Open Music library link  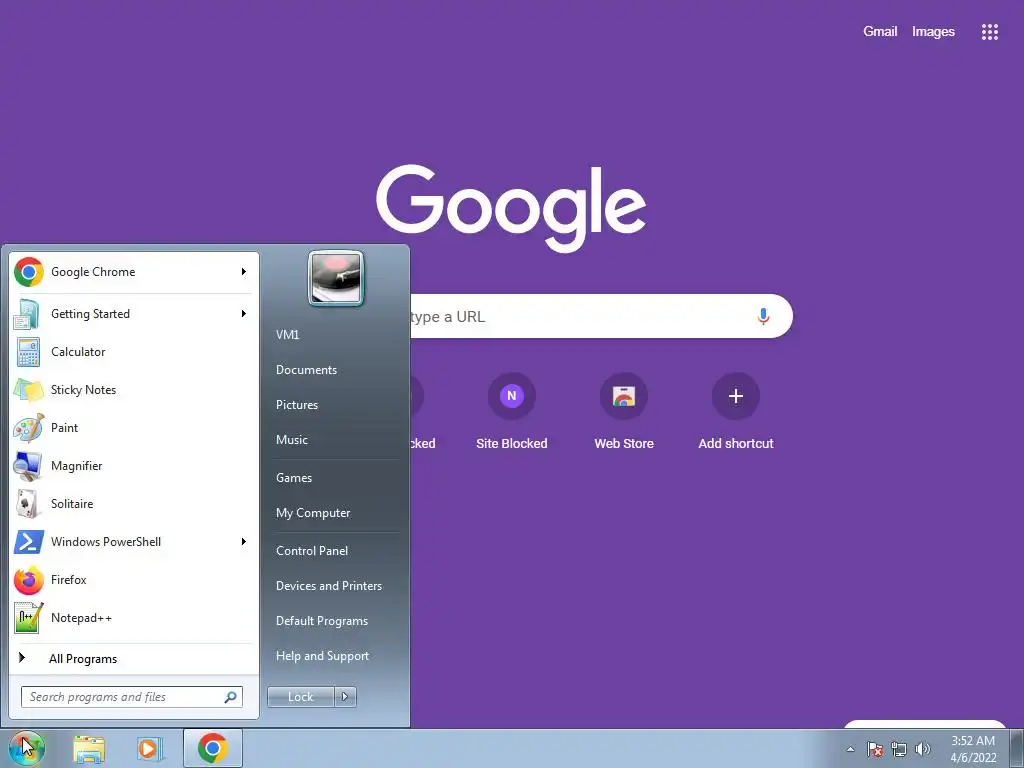291,440
